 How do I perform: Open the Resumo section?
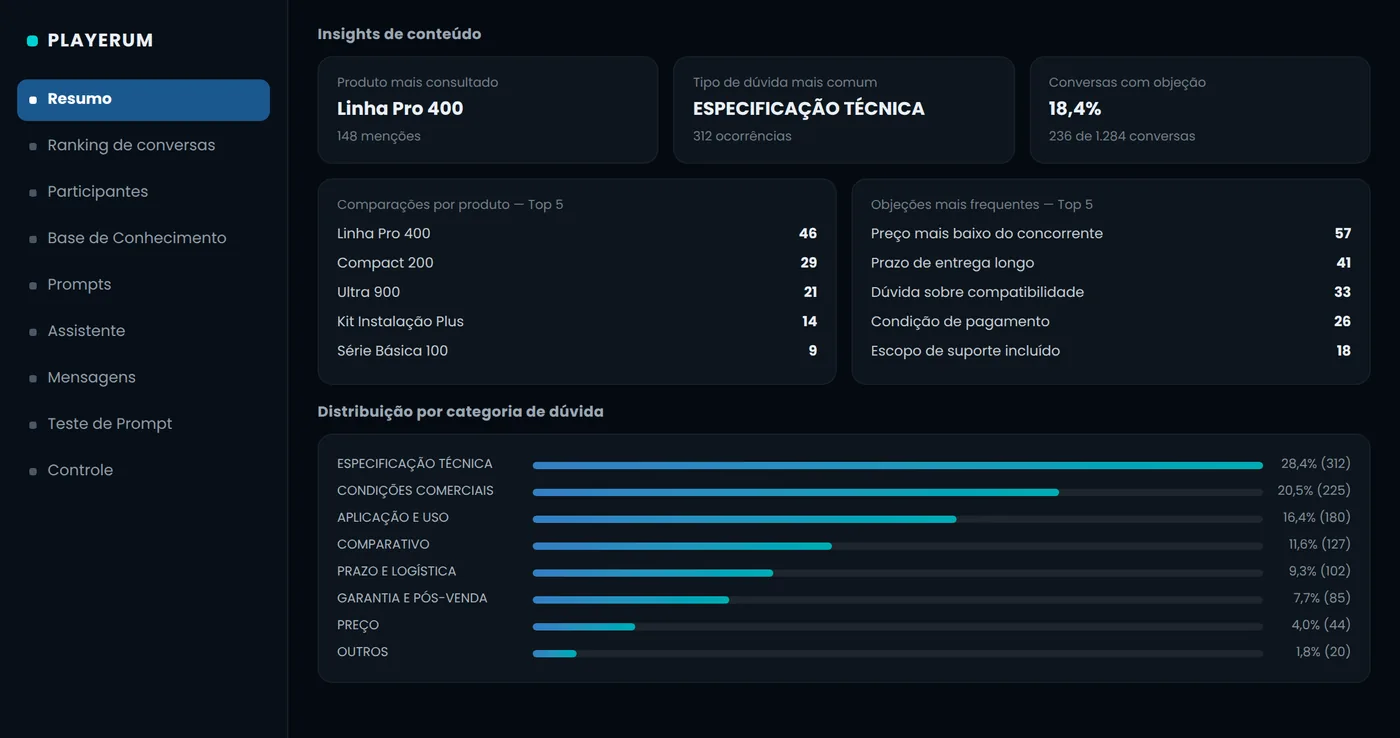click(143, 100)
